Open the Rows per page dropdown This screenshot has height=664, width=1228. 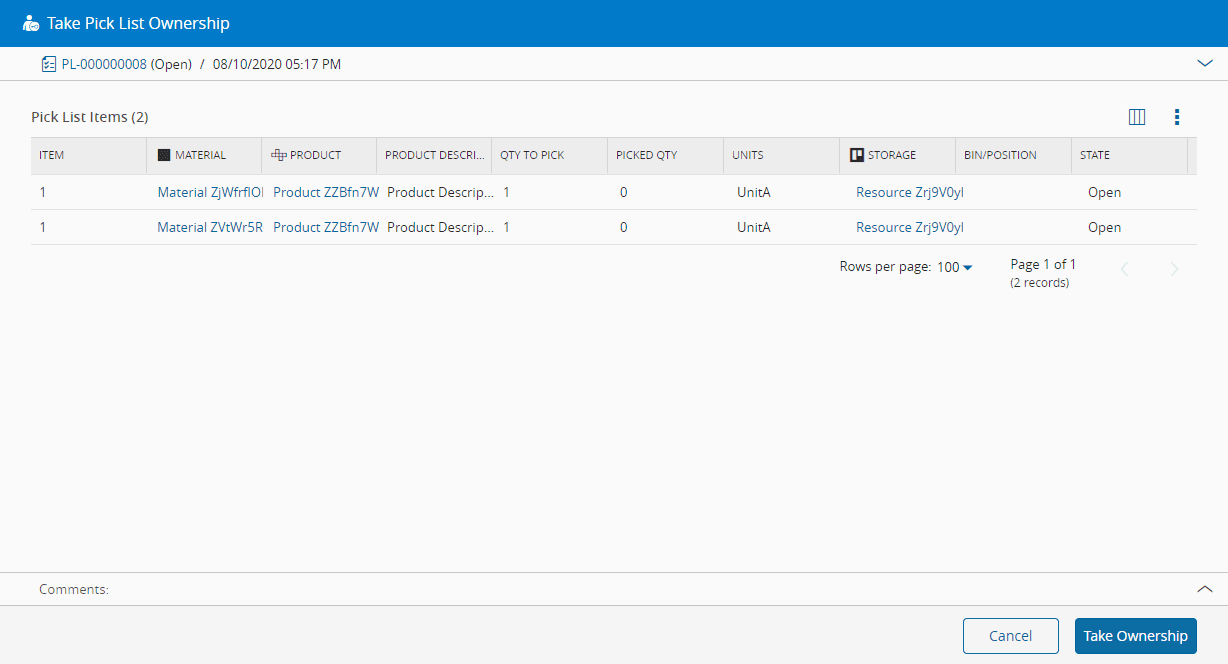pos(955,267)
